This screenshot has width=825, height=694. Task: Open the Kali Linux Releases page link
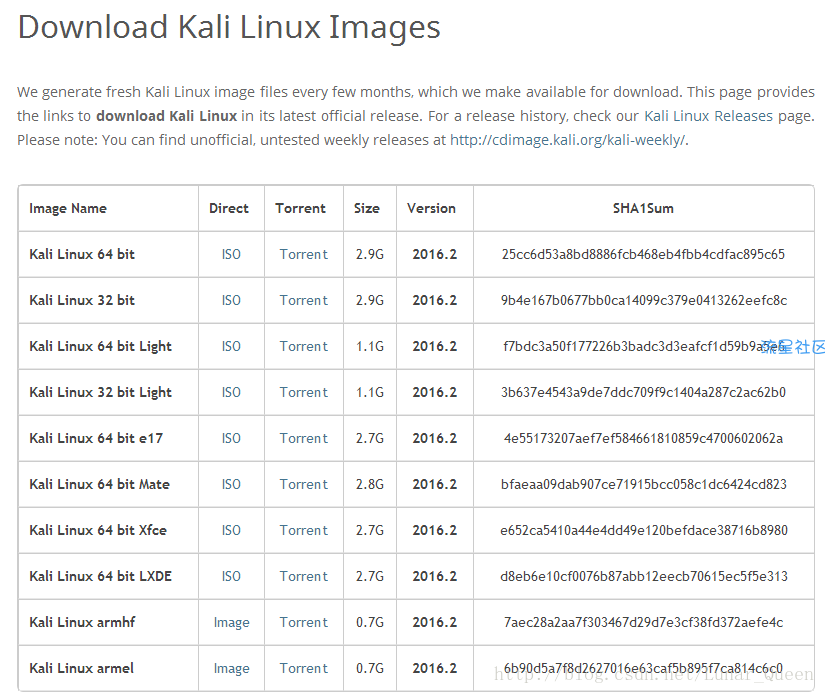point(708,116)
